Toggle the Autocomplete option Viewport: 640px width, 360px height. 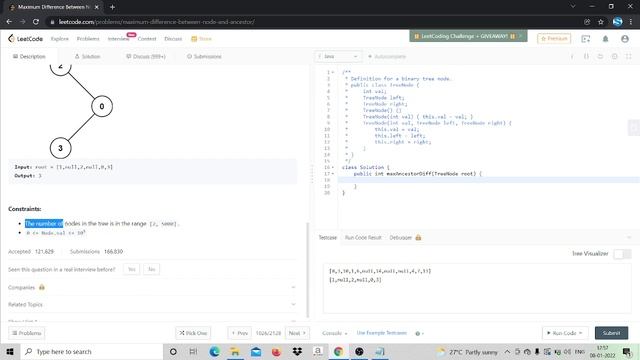pos(387,56)
